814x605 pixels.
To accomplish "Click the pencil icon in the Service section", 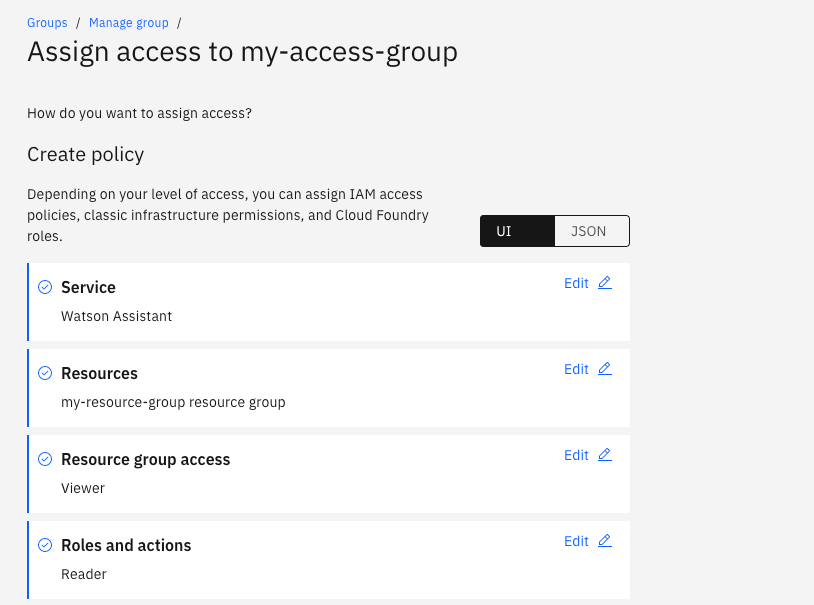I will point(604,283).
